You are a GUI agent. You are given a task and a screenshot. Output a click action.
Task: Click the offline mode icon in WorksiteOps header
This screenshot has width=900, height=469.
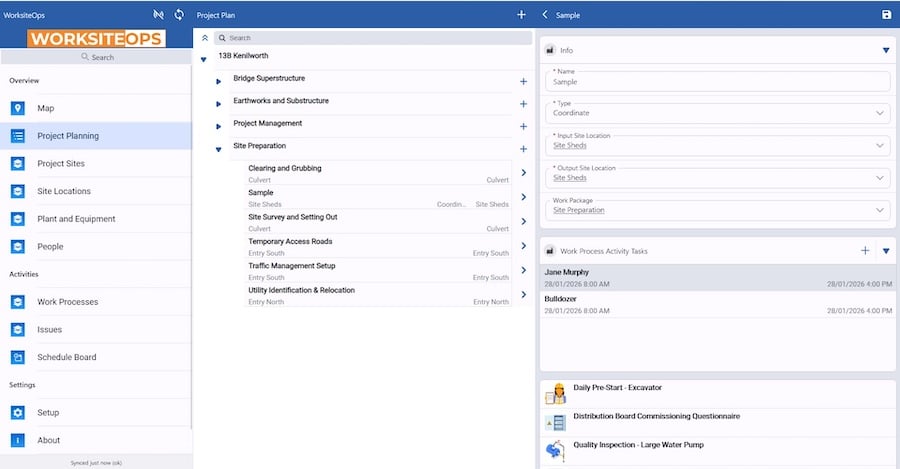click(x=158, y=14)
